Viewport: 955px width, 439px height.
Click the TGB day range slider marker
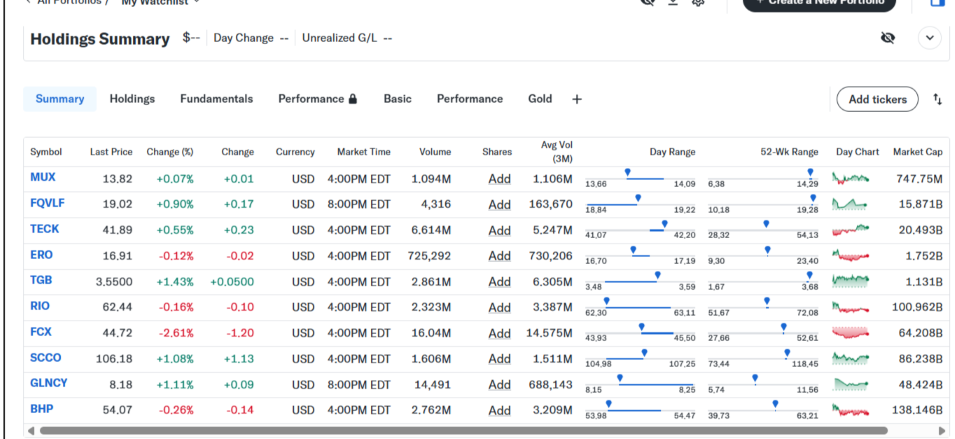657,274
